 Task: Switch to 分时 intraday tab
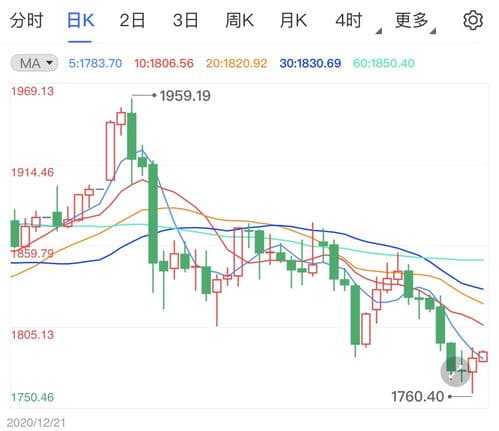pyautogui.click(x=26, y=20)
